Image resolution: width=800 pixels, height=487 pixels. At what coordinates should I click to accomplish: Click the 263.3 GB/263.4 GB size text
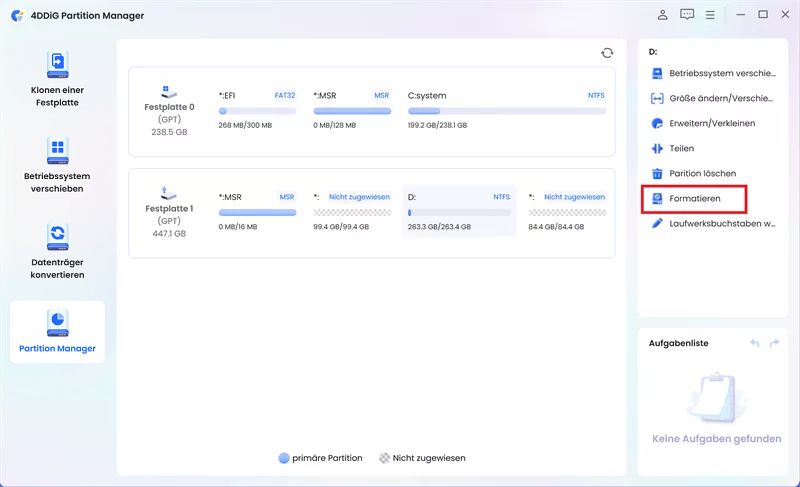coord(439,227)
